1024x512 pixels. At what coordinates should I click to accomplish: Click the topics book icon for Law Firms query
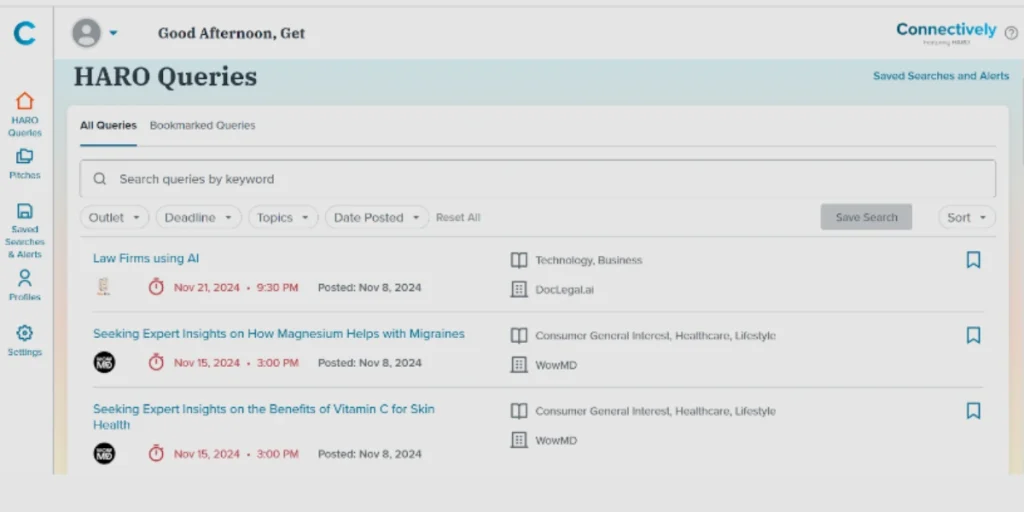tap(519, 261)
